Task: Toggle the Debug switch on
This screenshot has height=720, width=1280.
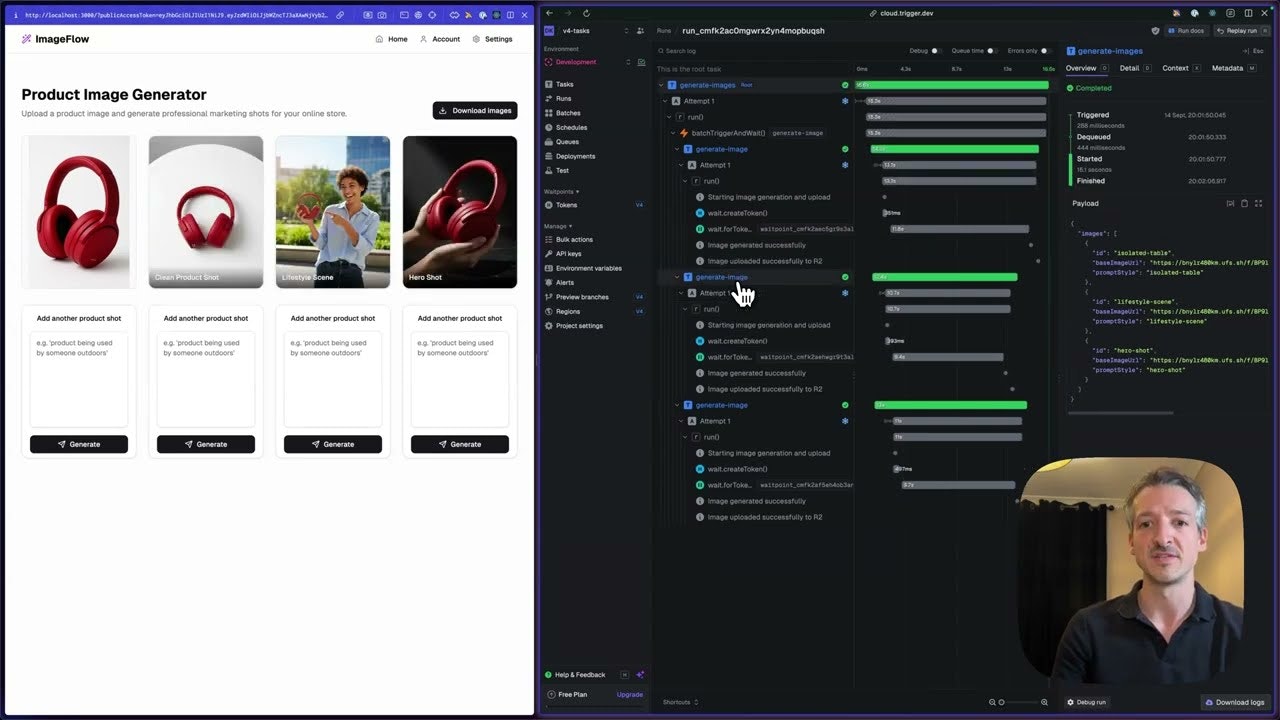Action: (x=936, y=51)
